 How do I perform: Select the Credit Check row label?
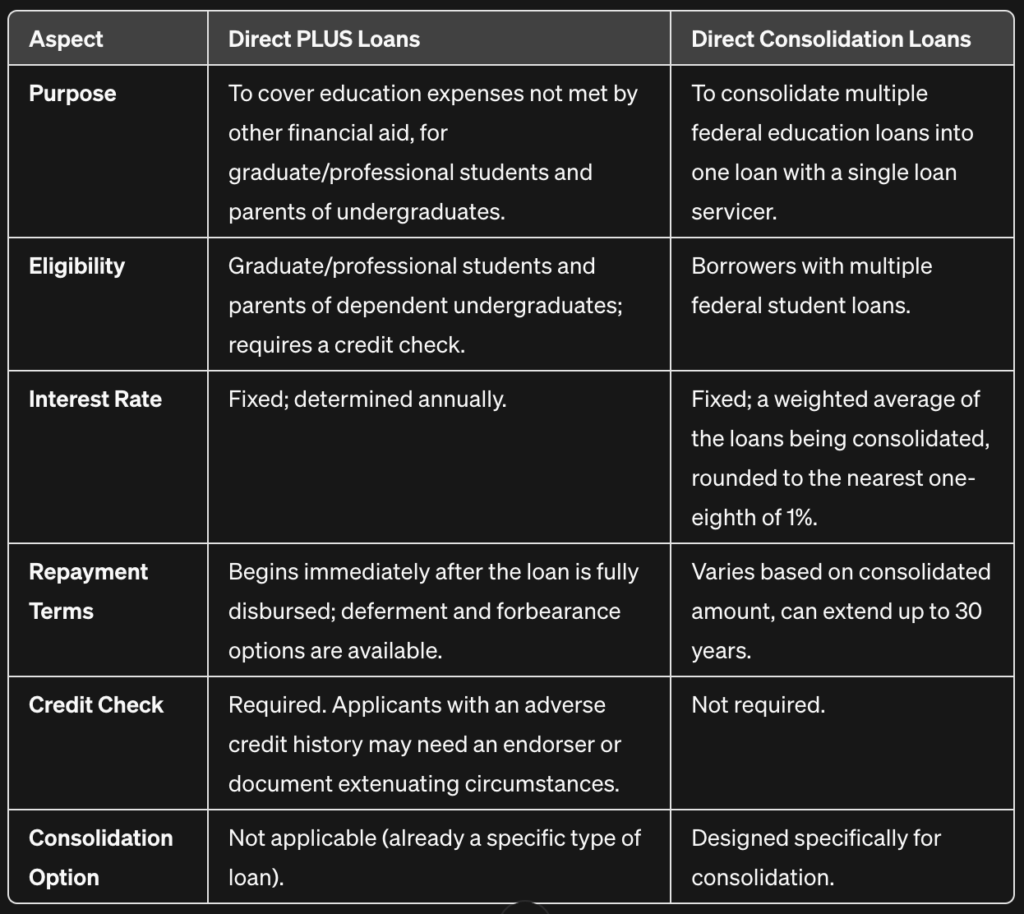point(96,705)
